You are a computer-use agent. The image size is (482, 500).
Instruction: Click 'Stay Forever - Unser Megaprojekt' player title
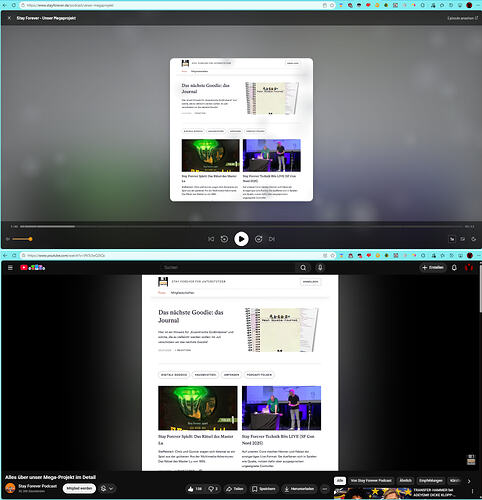tap(46, 18)
